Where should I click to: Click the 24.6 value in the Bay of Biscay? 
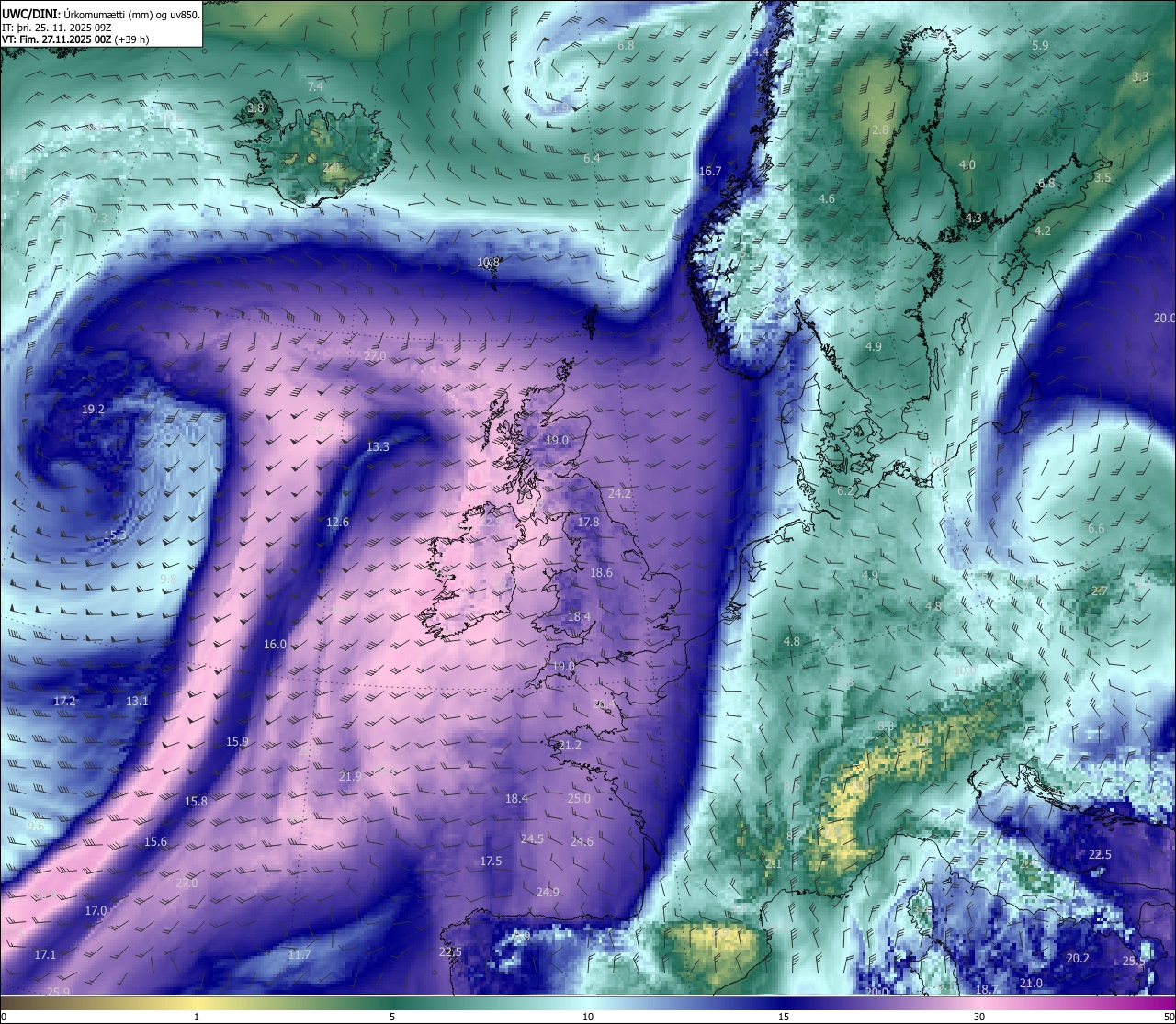[582, 842]
